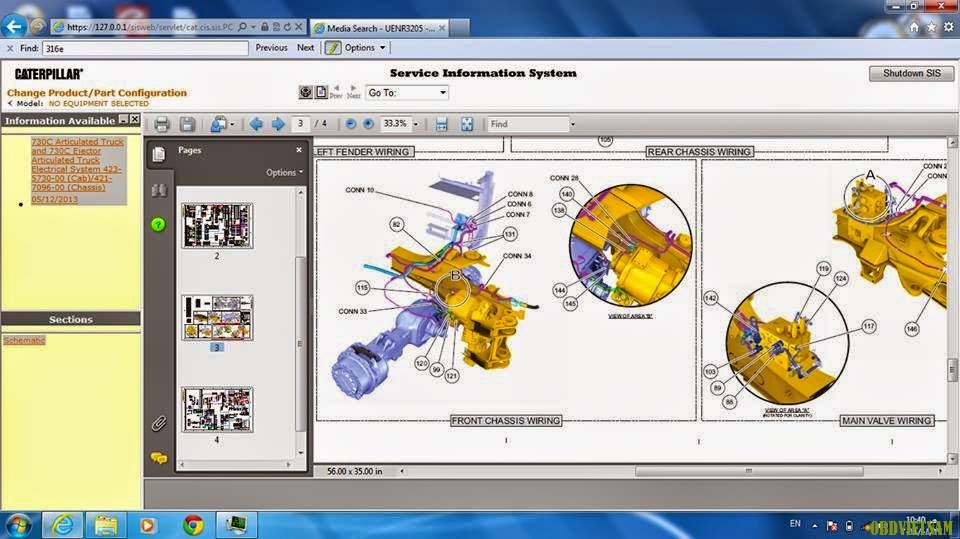Click the Print icon in PDF toolbar
Viewport: 960px width, 539px height.
161,124
